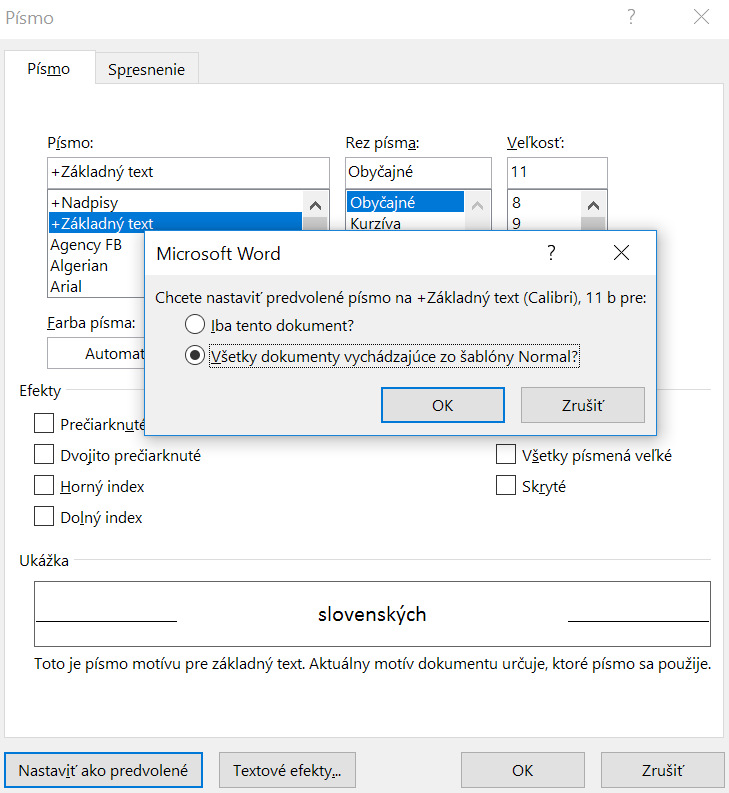The image size is (729, 793).
Task: Confirm with OK in Microsoft Word dialog
Action: pyautogui.click(x=443, y=405)
